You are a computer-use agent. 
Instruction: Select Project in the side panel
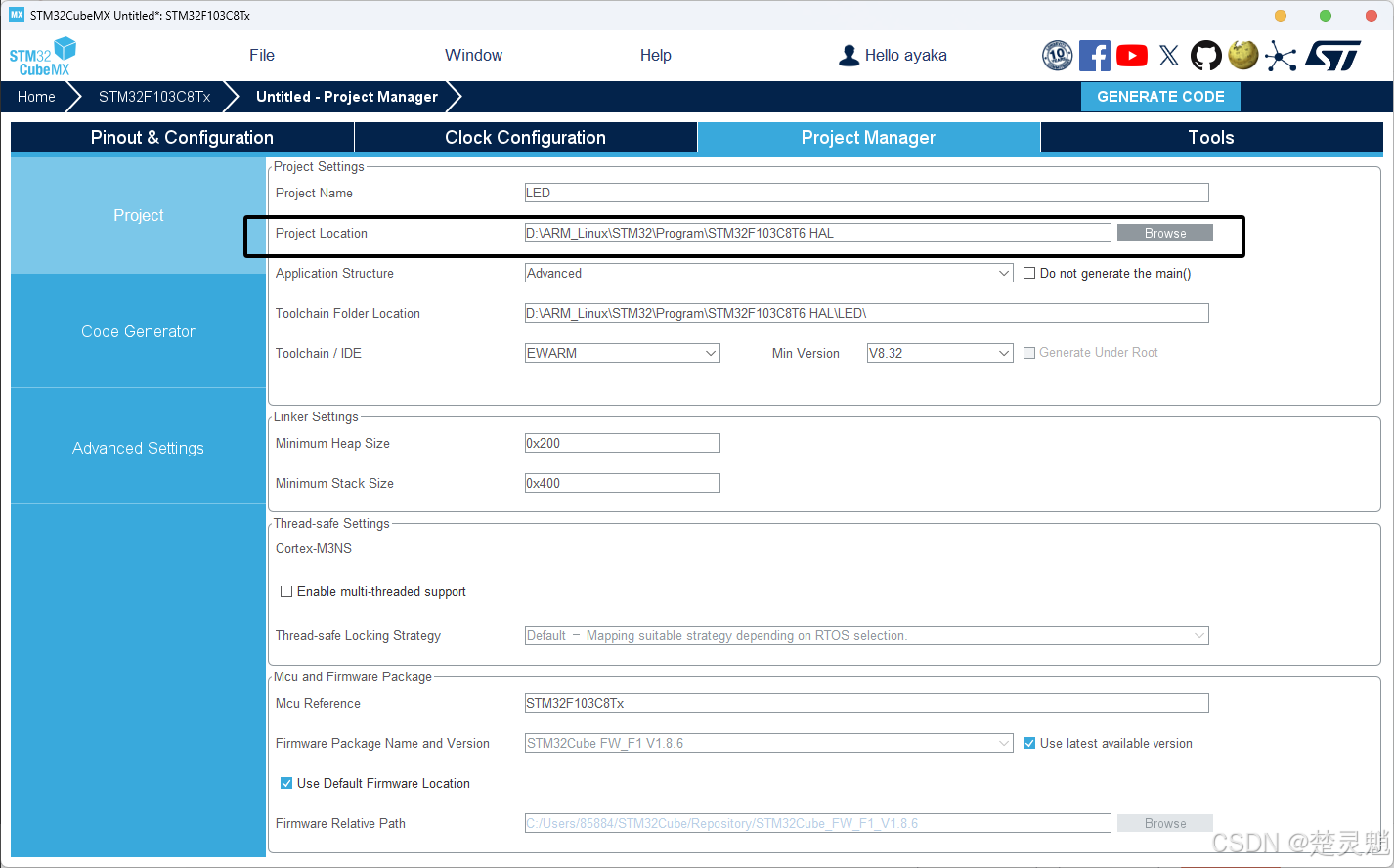(x=139, y=216)
